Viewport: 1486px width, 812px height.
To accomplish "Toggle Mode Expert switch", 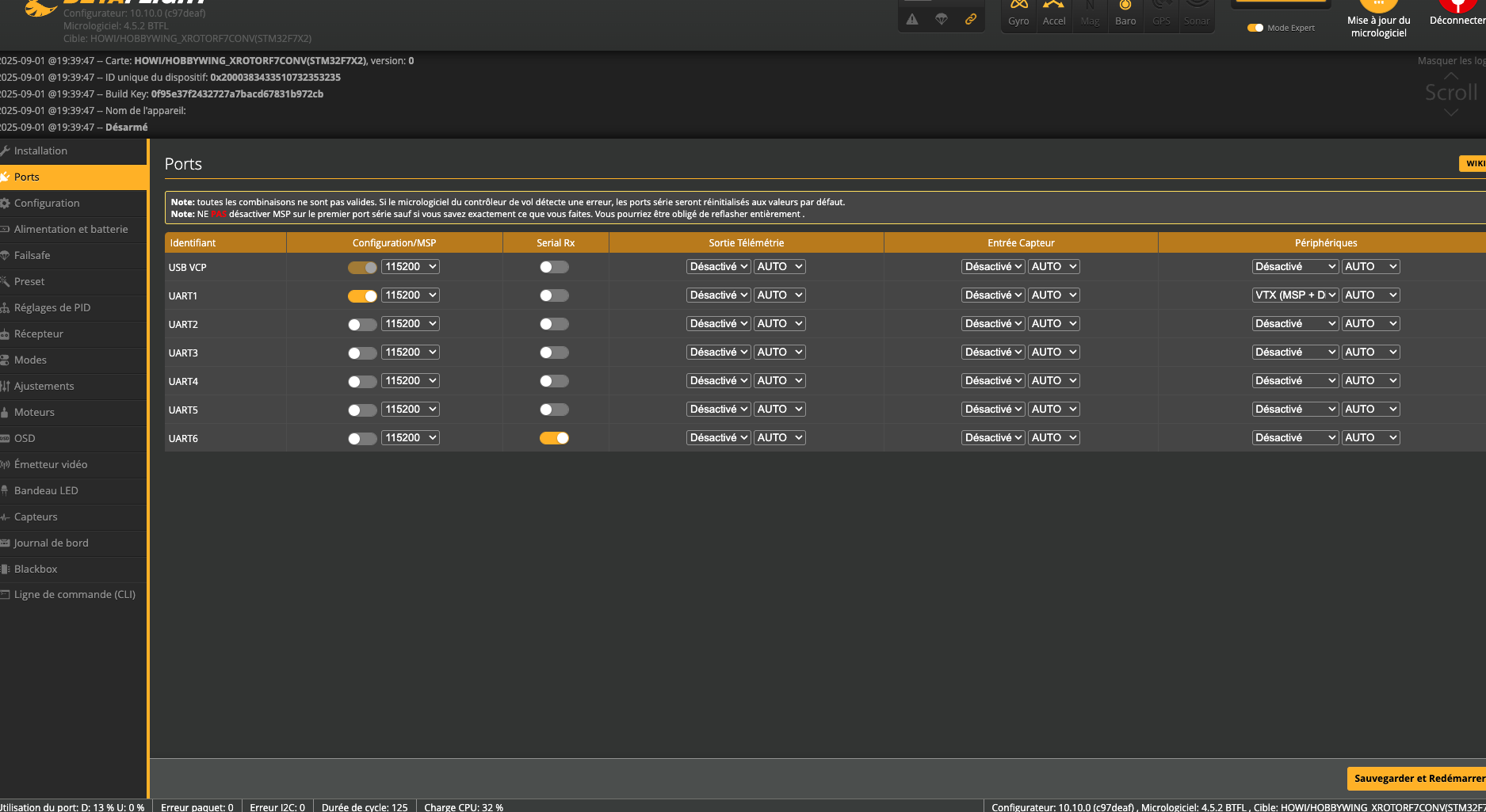I will pos(1255,28).
